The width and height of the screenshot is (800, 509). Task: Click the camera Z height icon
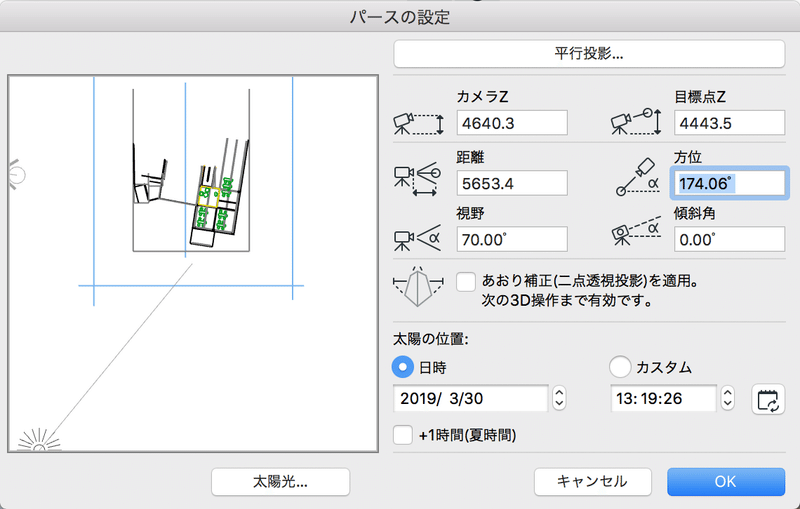[418, 123]
